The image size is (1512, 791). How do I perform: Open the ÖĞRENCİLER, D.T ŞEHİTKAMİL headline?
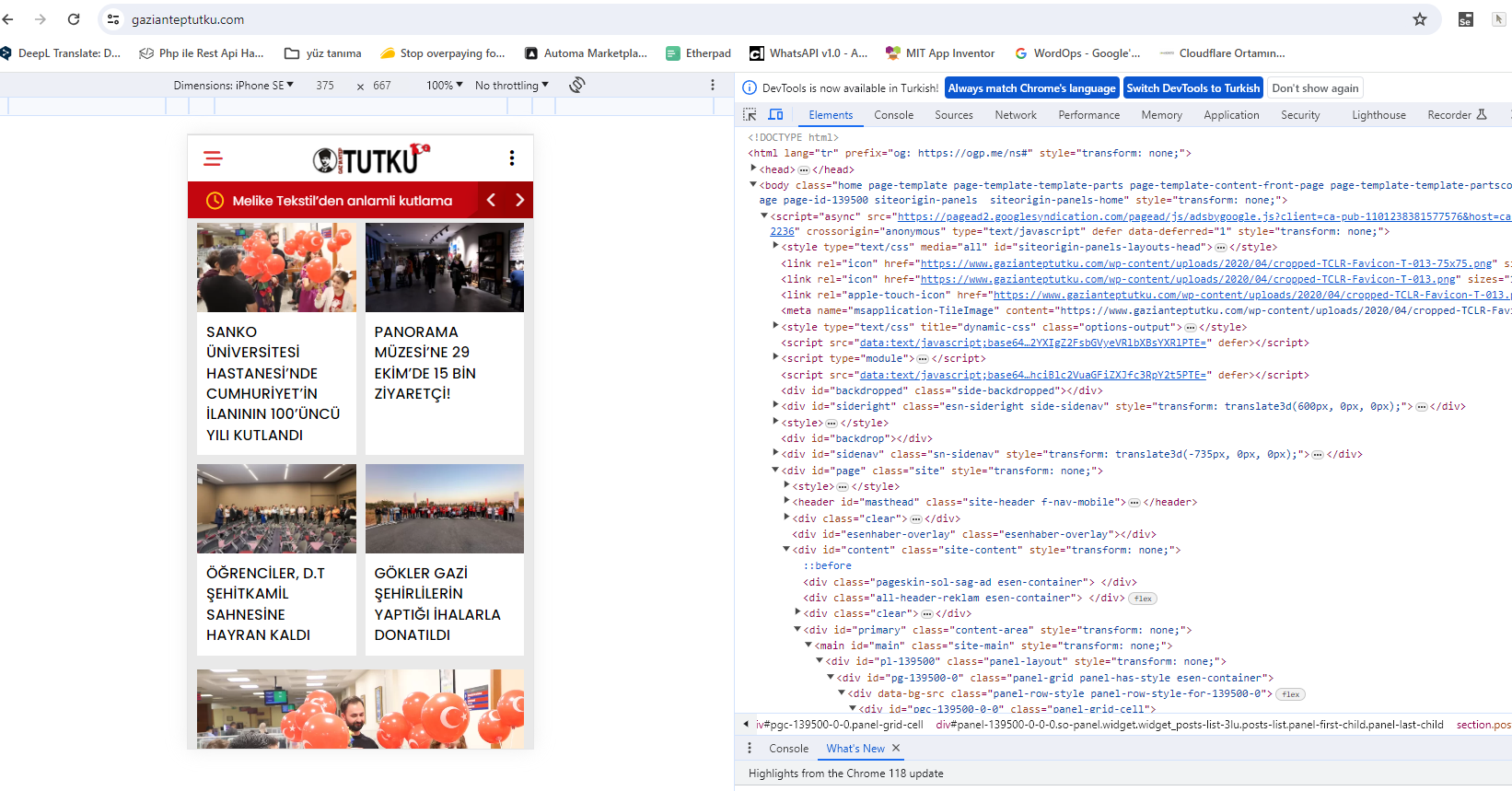pyautogui.click(x=265, y=604)
